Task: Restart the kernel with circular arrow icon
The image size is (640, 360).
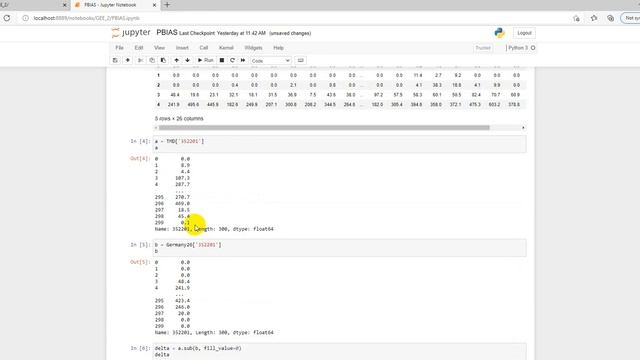Action: tap(232, 60)
